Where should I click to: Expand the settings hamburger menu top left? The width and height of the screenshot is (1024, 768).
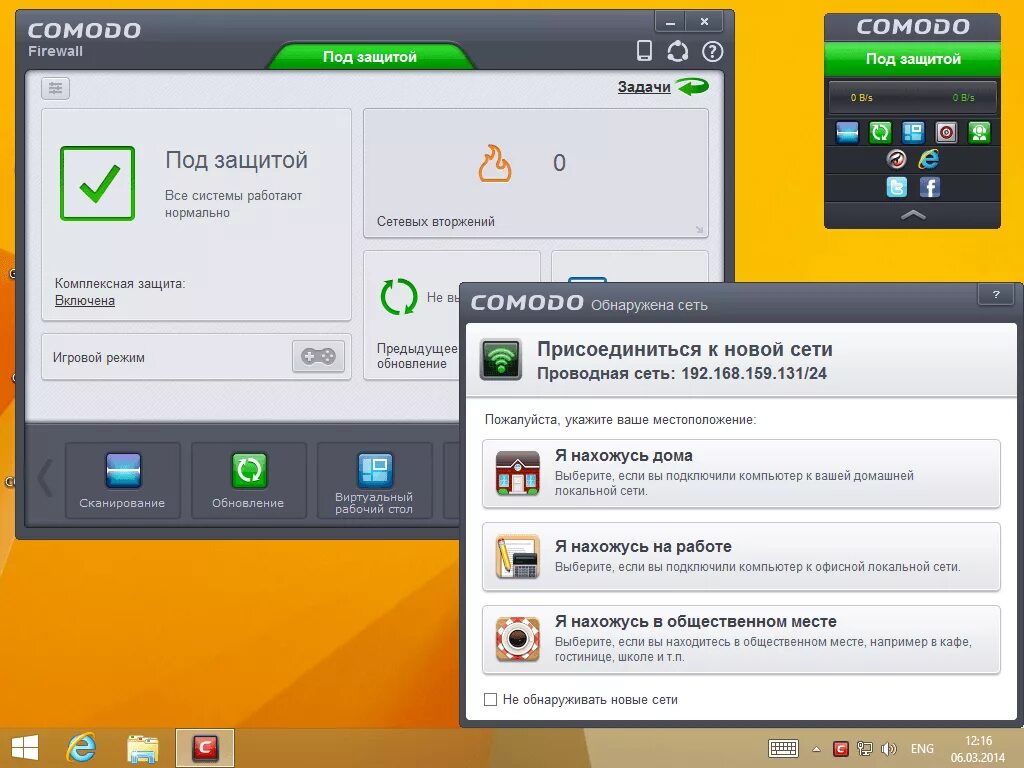coord(55,88)
